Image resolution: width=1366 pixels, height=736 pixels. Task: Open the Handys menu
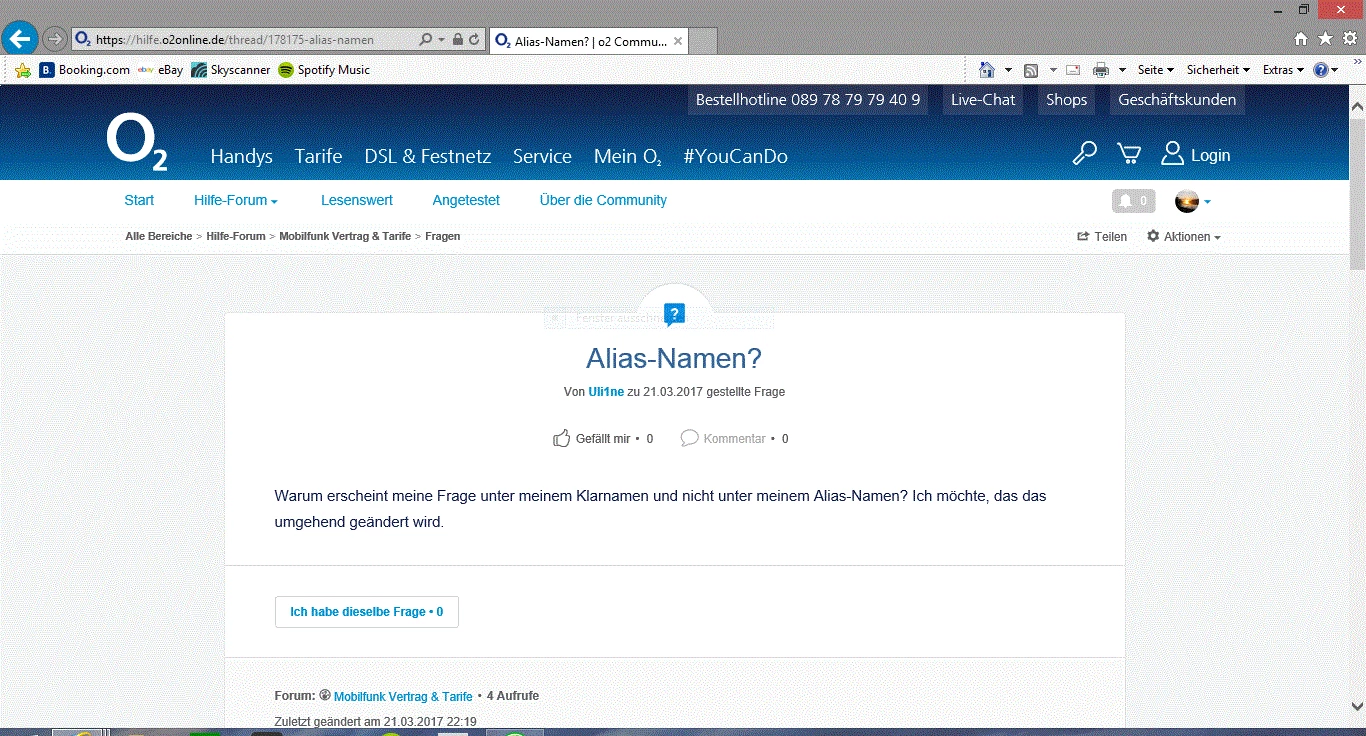coord(241,156)
